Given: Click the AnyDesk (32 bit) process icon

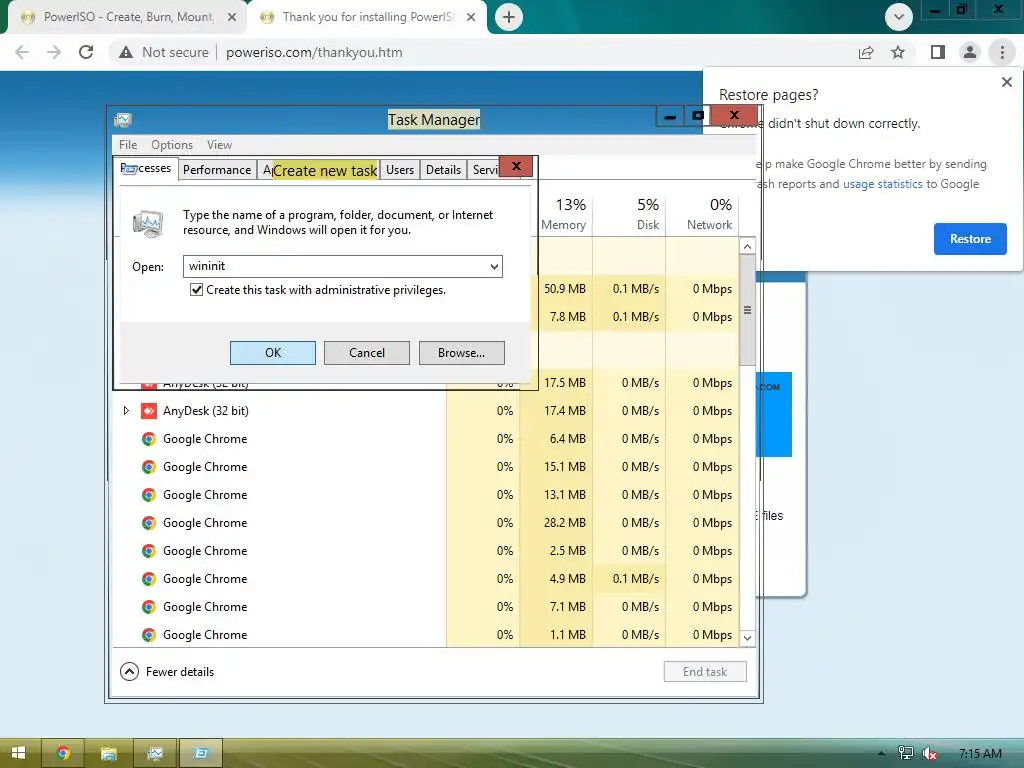Looking at the screenshot, I should coord(149,411).
